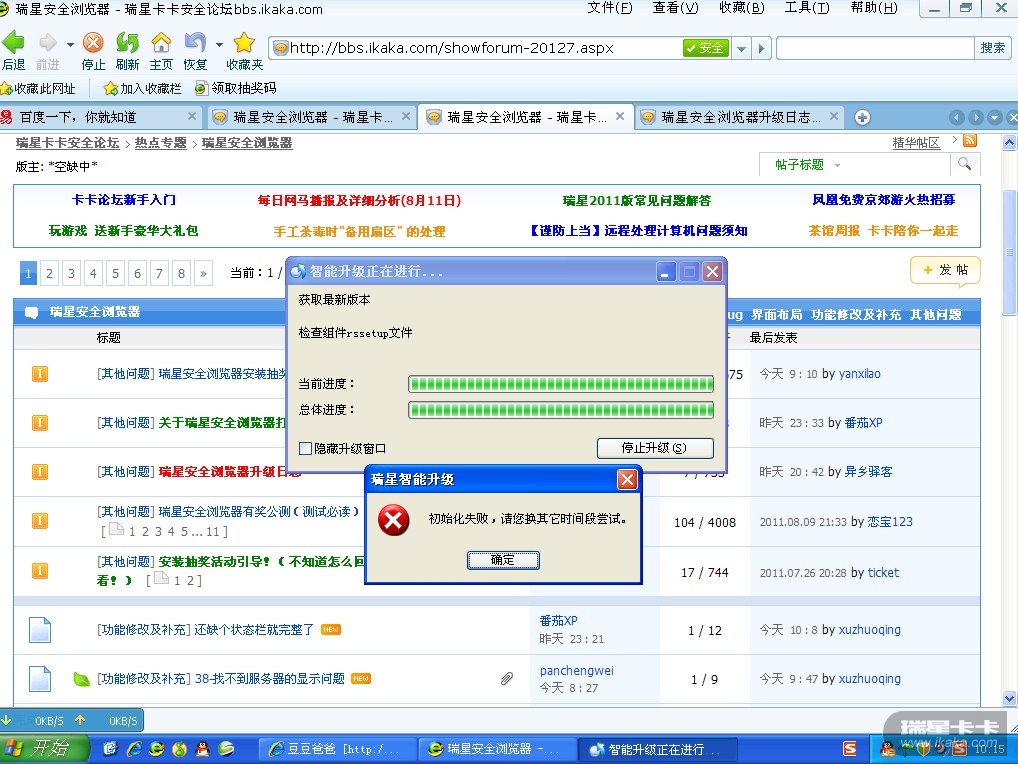Go to page 2 of thread list
Image resolution: width=1018 pixels, height=764 pixels.
[x=49, y=273]
